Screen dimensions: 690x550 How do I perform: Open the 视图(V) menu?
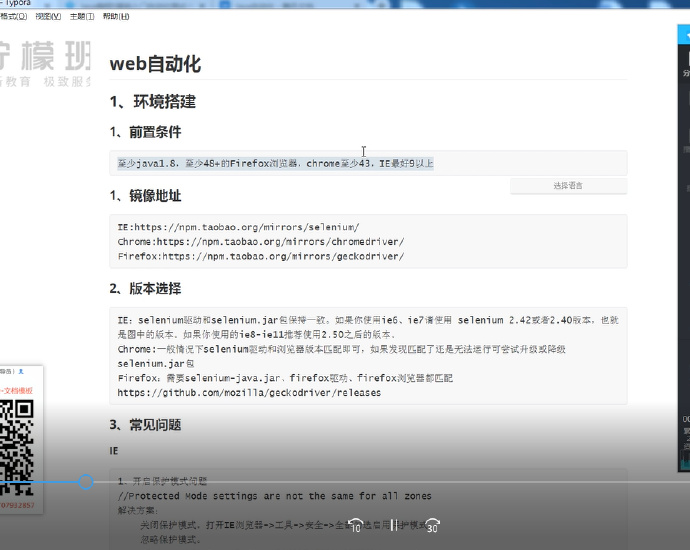[x=48, y=16]
